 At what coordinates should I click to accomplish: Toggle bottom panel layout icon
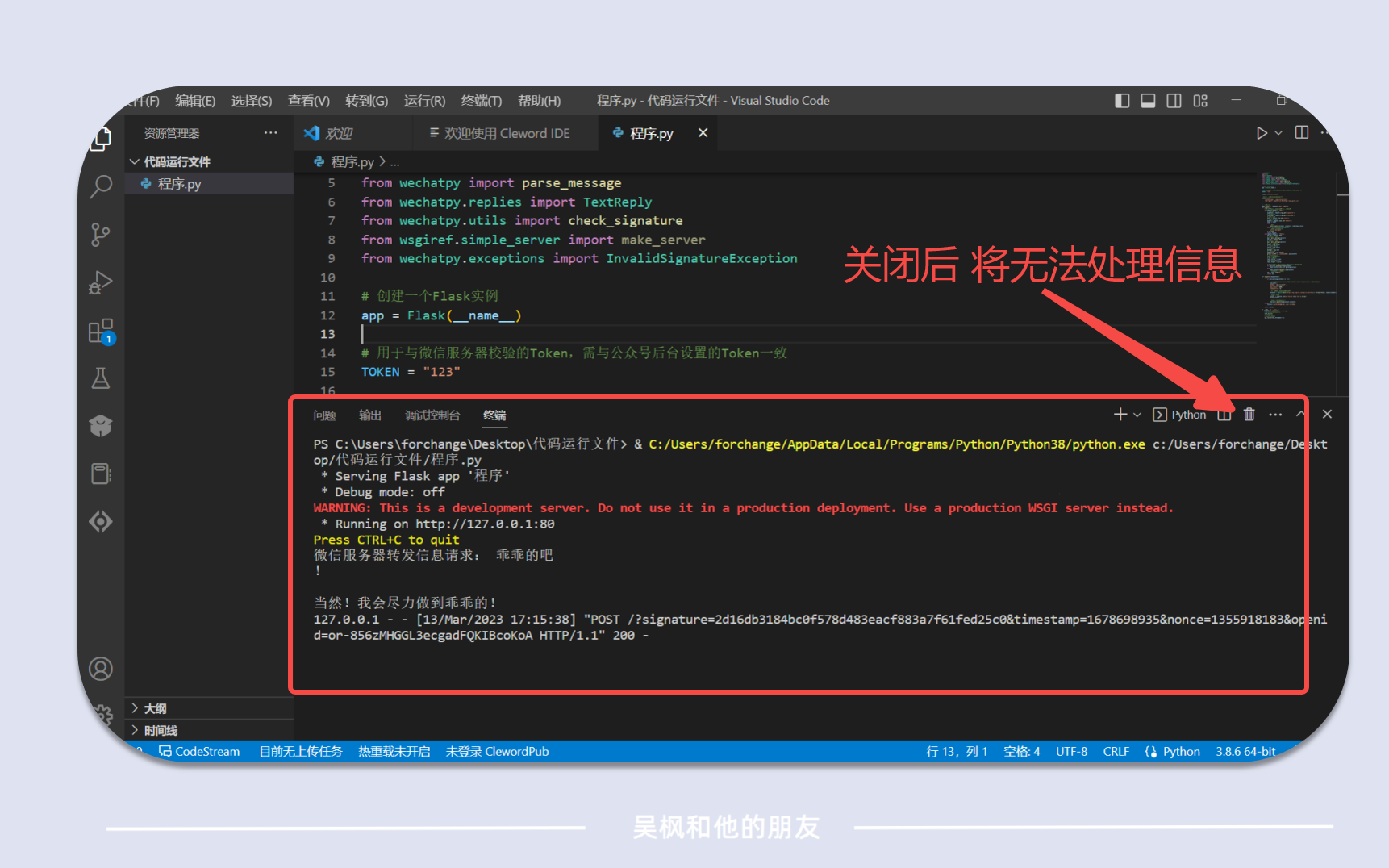(x=1148, y=101)
